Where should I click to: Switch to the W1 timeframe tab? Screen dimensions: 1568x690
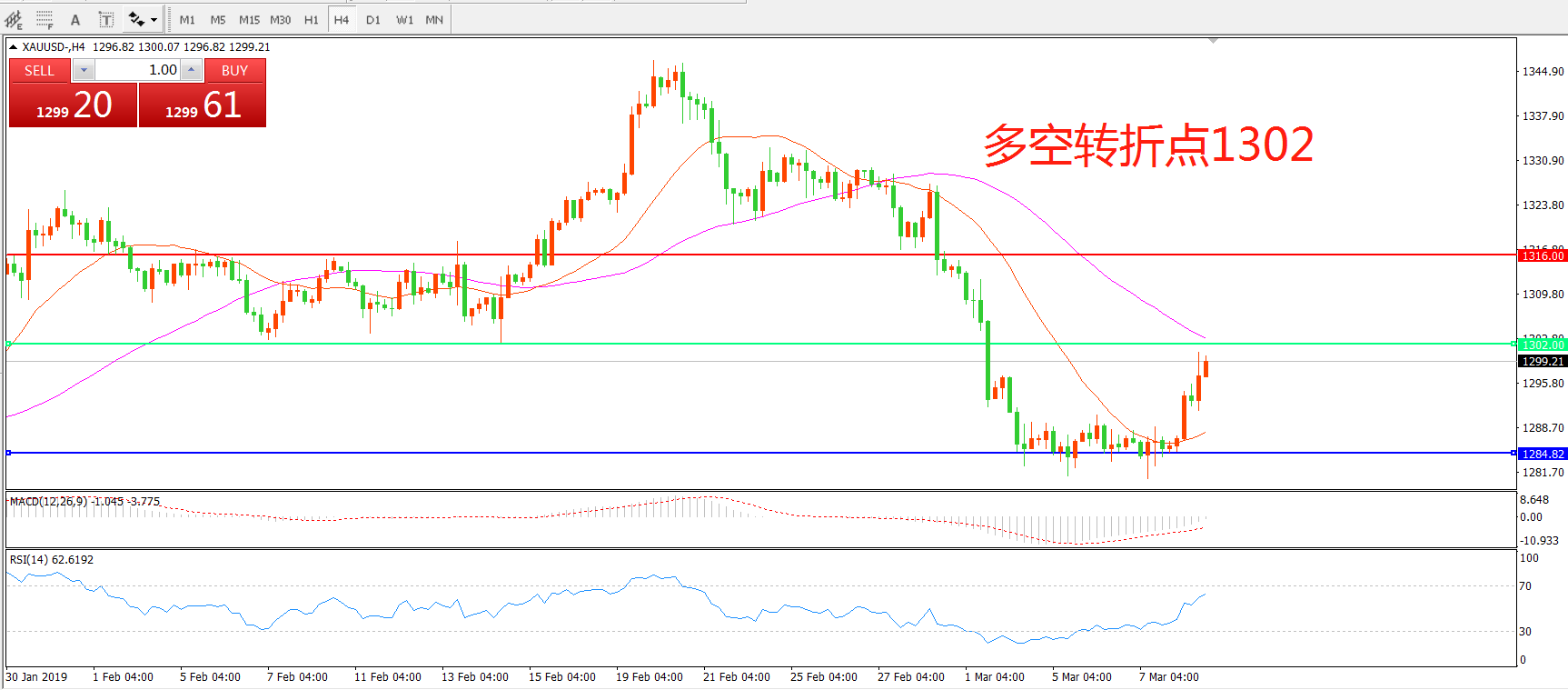pos(404,19)
